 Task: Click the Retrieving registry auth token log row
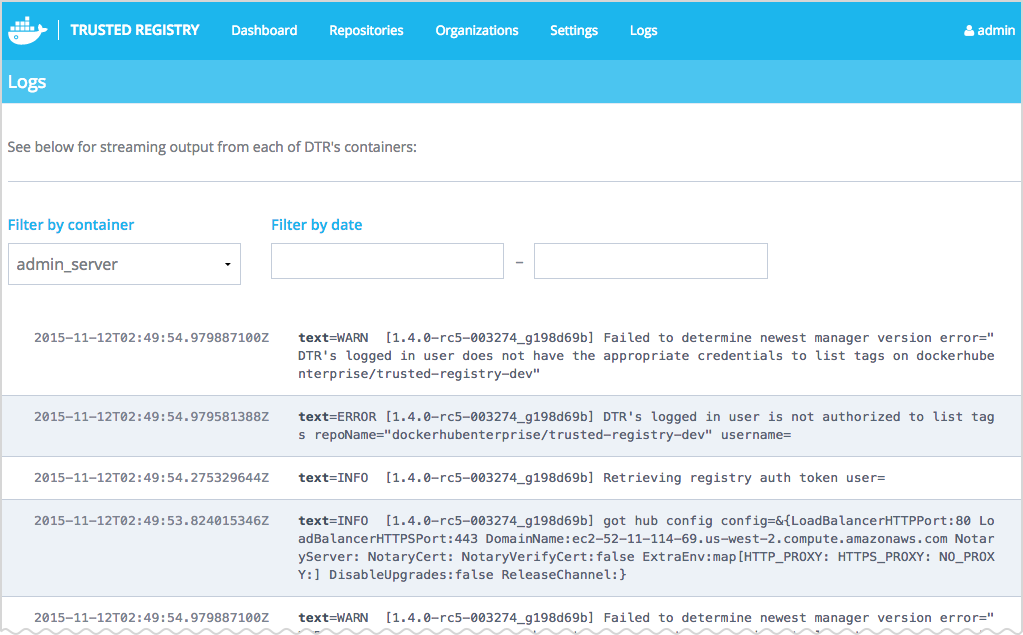pyautogui.click(x=591, y=478)
